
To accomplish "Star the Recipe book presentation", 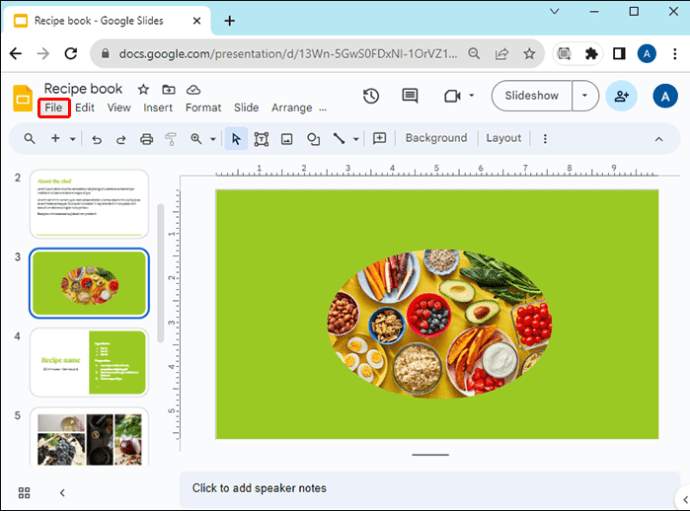I will pos(143,90).
